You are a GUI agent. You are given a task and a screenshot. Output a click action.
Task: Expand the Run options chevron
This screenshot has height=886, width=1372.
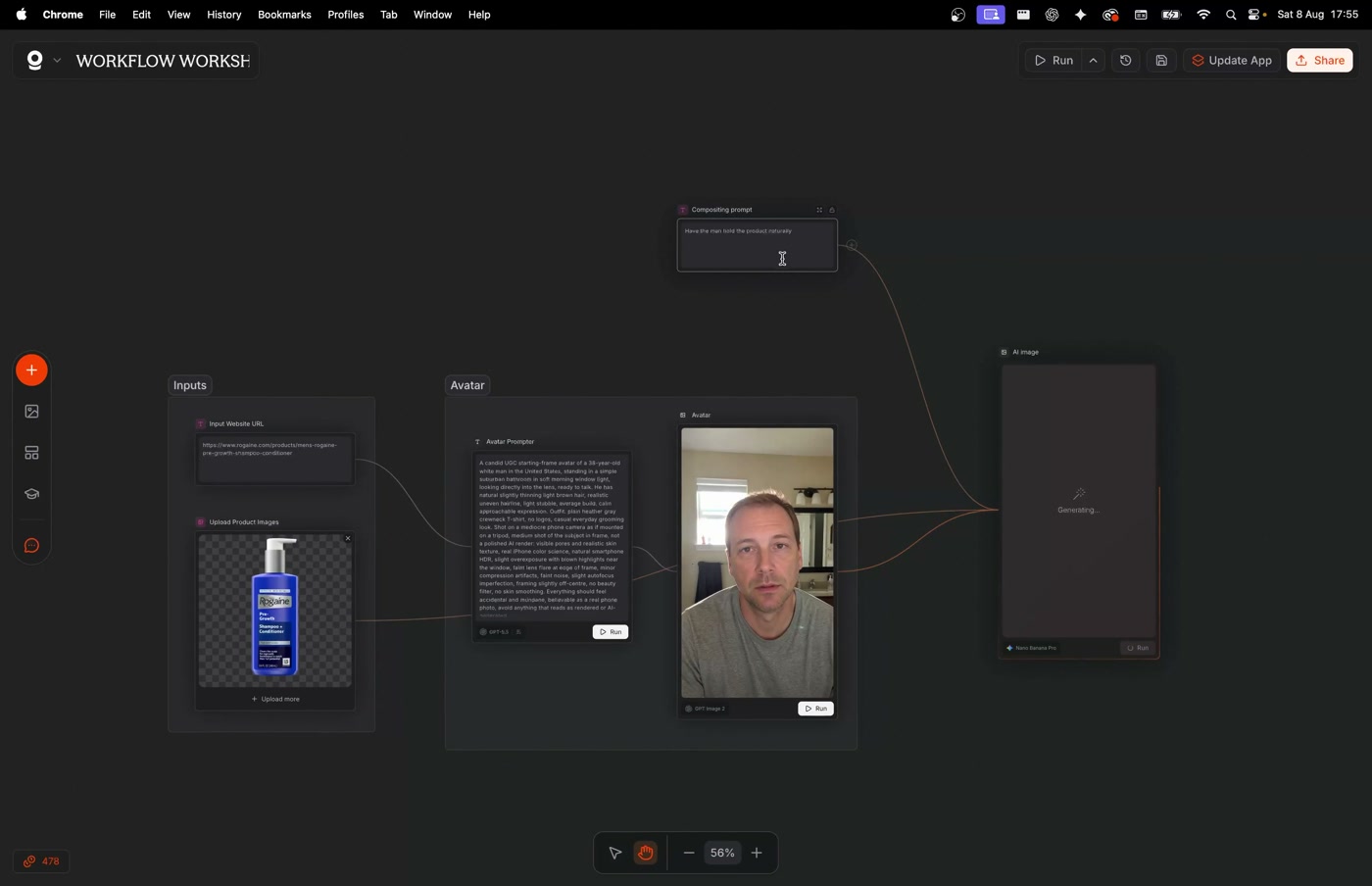[1094, 61]
